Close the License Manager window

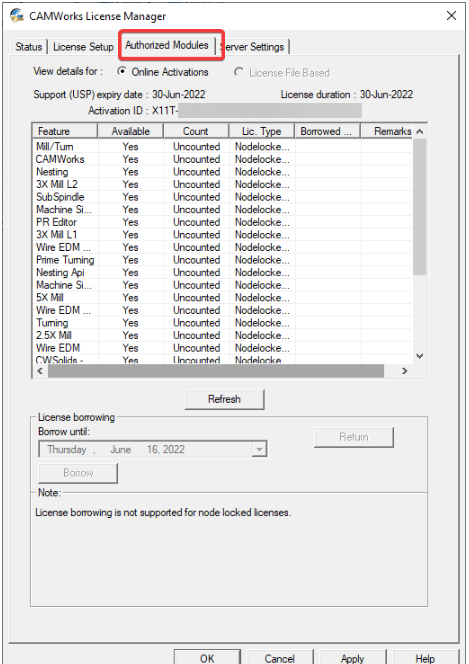[451, 16]
